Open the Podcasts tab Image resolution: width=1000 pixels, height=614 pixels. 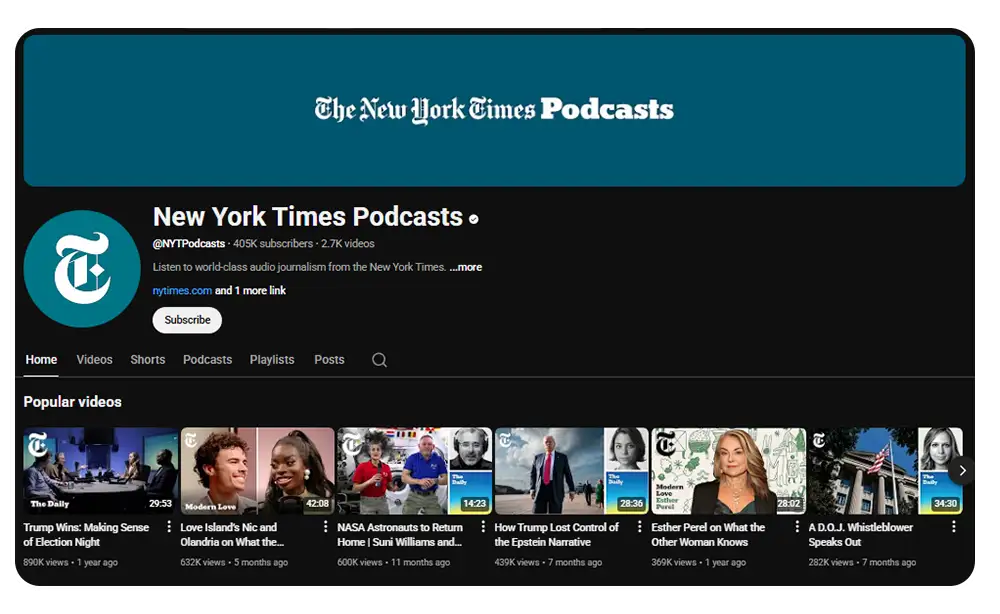[207, 359]
